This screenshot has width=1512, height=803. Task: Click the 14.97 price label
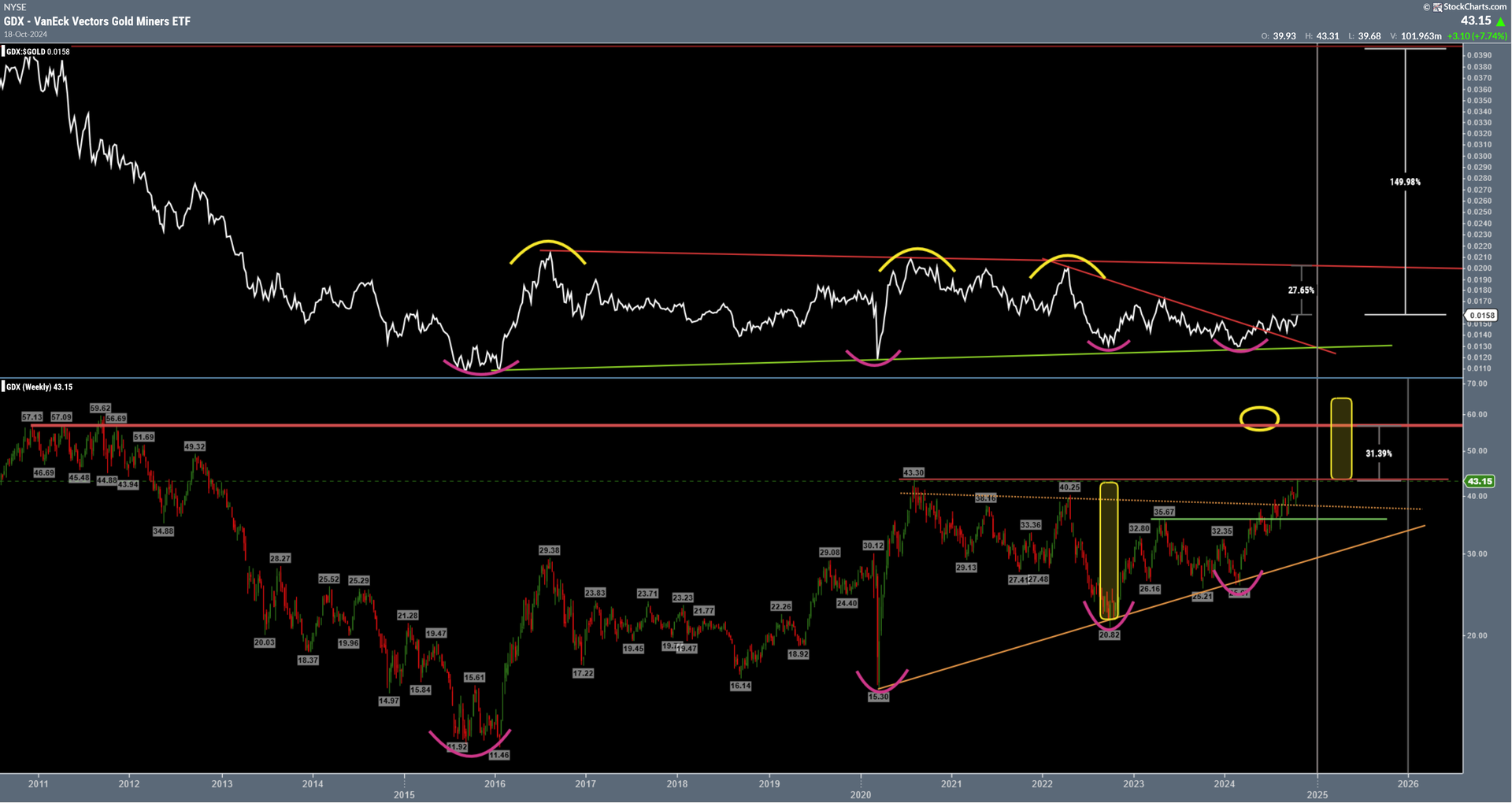click(389, 701)
